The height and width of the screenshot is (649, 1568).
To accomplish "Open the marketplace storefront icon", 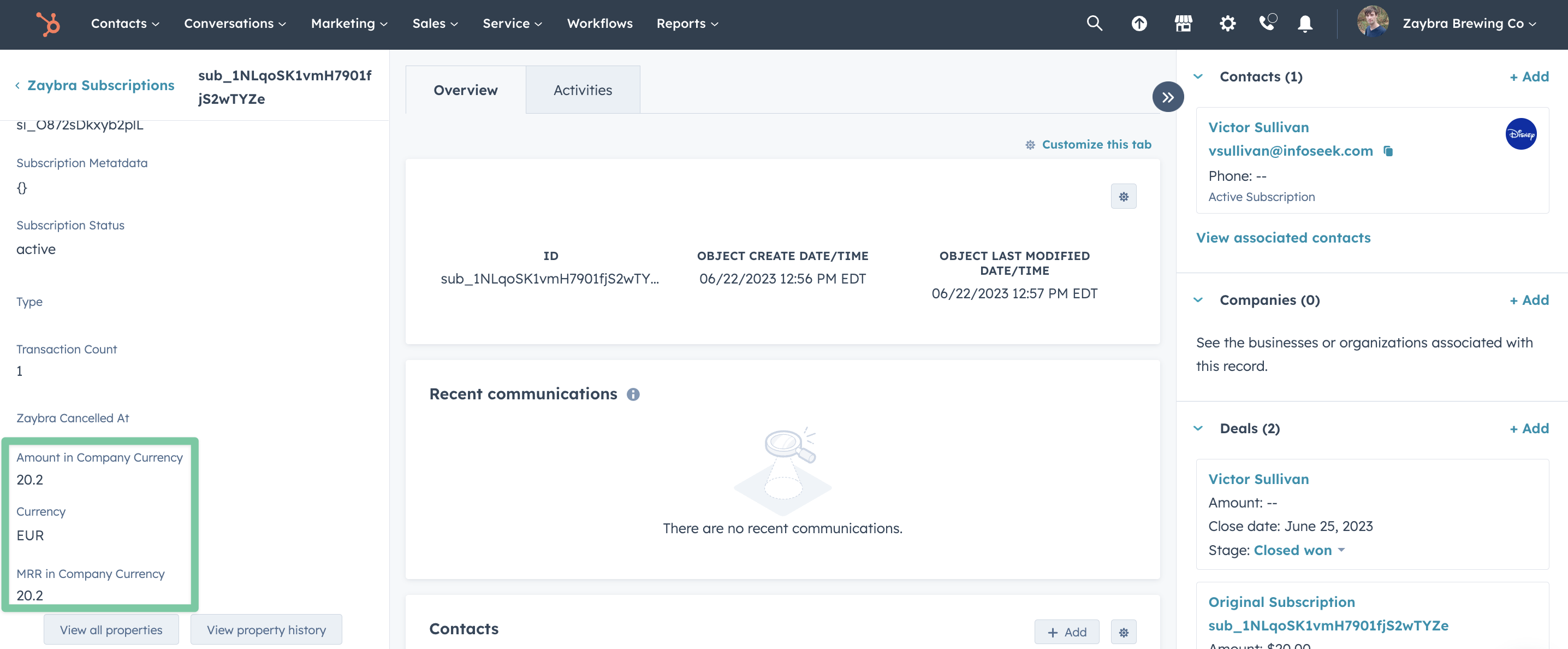I will (x=1183, y=23).
